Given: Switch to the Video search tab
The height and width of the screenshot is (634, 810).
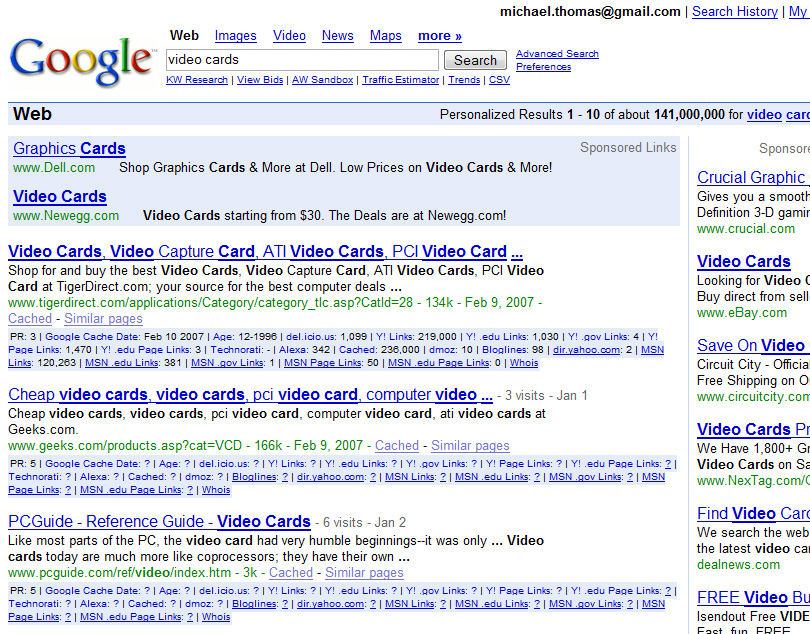Looking at the screenshot, I should pos(289,36).
